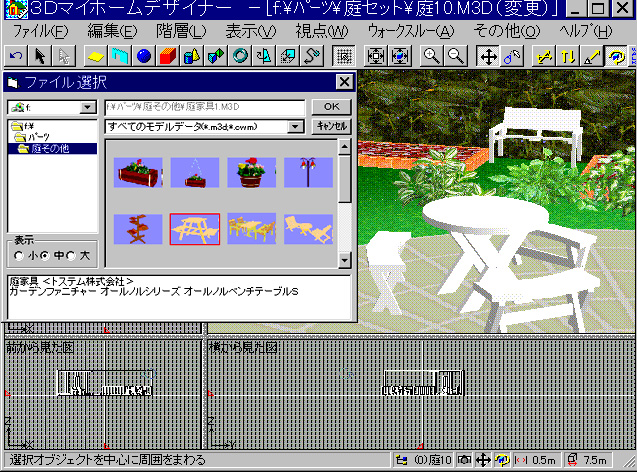
Task: Select the black arrow selection tool
Action: coord(40,56)
